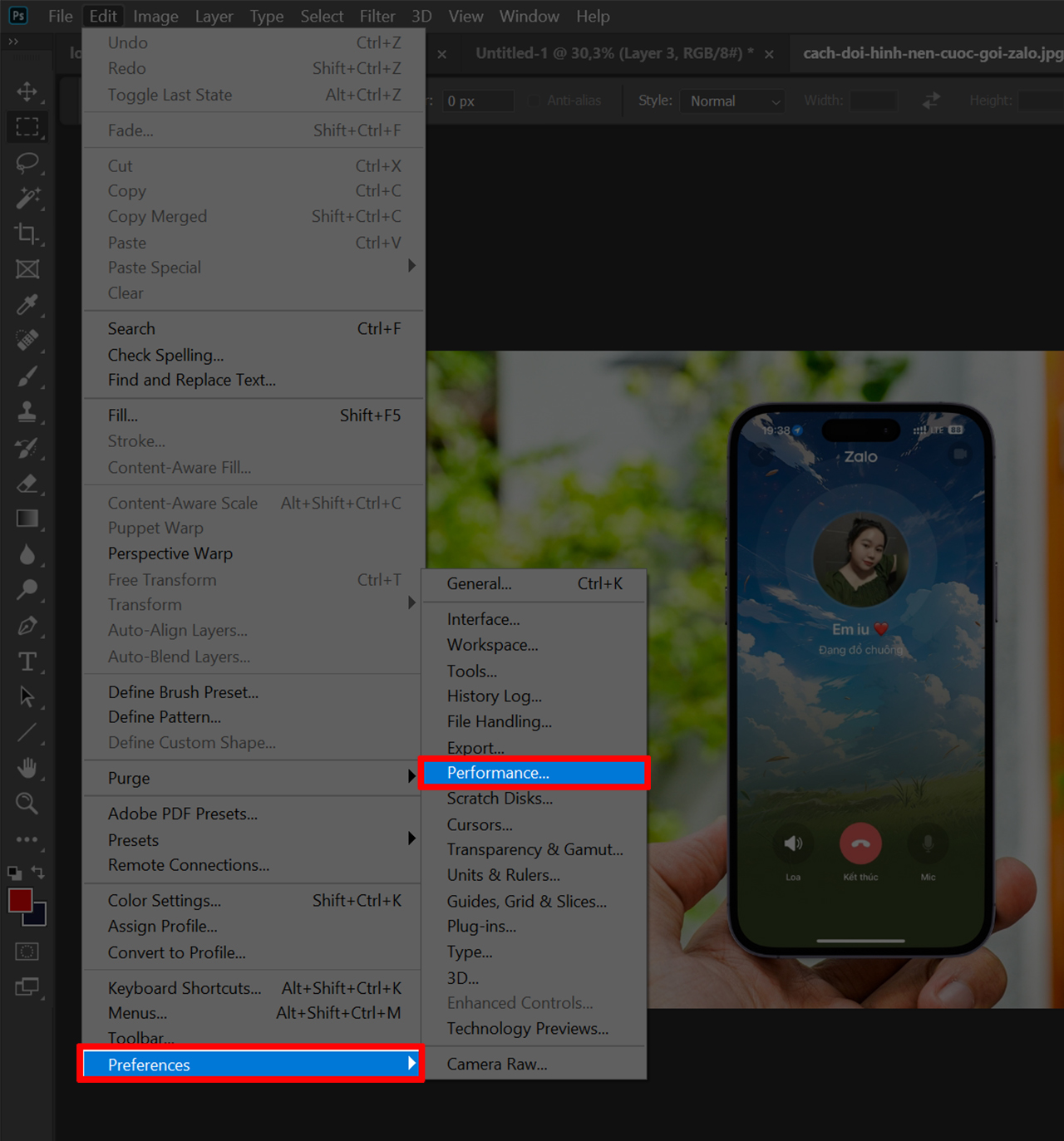The width and height of the screenshot is (1064, 1141).
Task: Open the Image menu
Action: point(155,16)
